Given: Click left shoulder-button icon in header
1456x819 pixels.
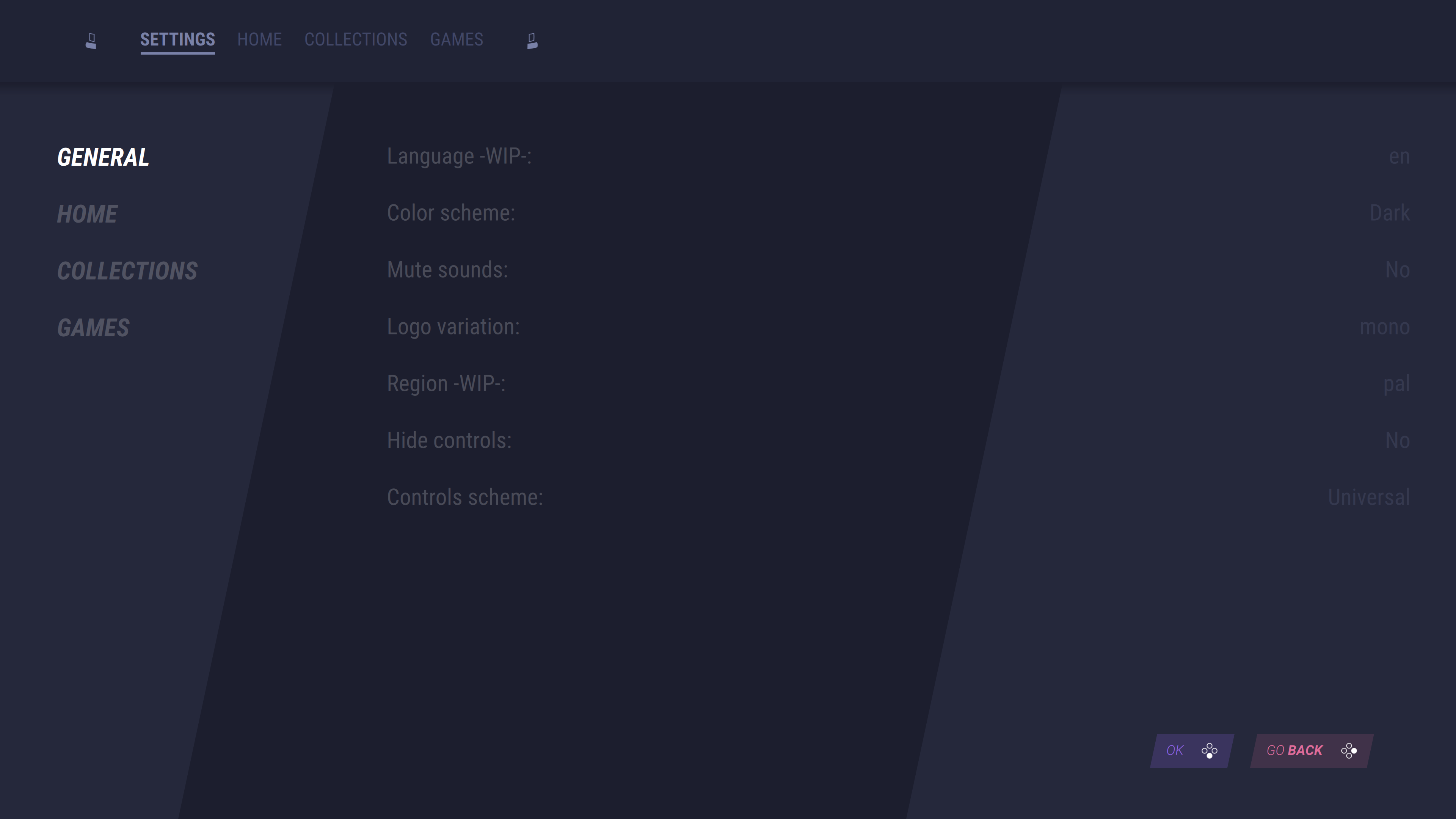Looking at the screenshot, I should 91,41.
